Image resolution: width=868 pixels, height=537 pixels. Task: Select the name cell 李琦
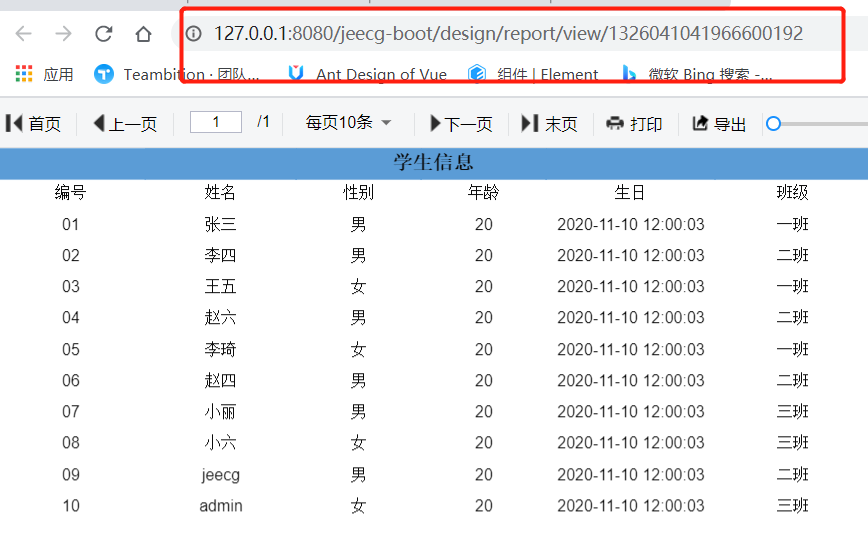(x=220, y=349)
